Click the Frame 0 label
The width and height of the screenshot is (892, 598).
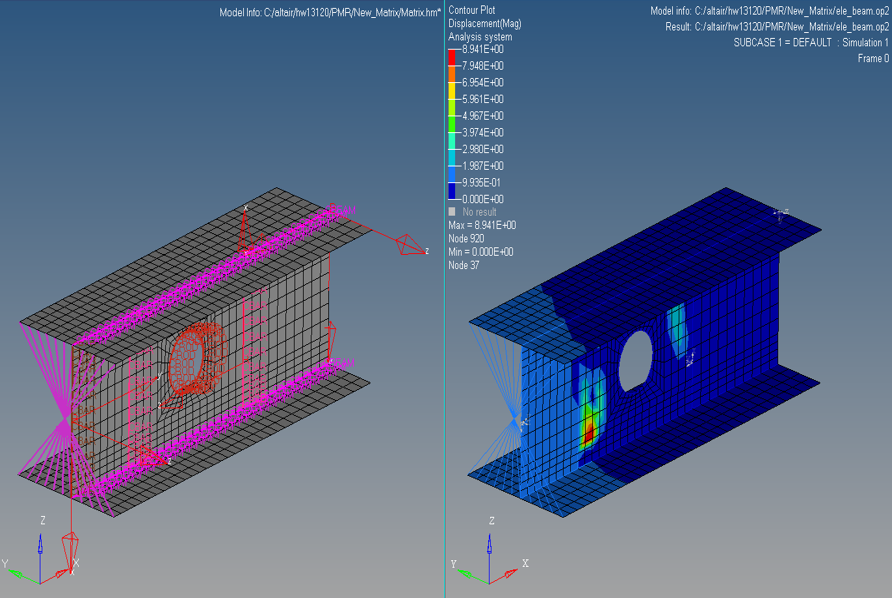(x=872, y=59)
